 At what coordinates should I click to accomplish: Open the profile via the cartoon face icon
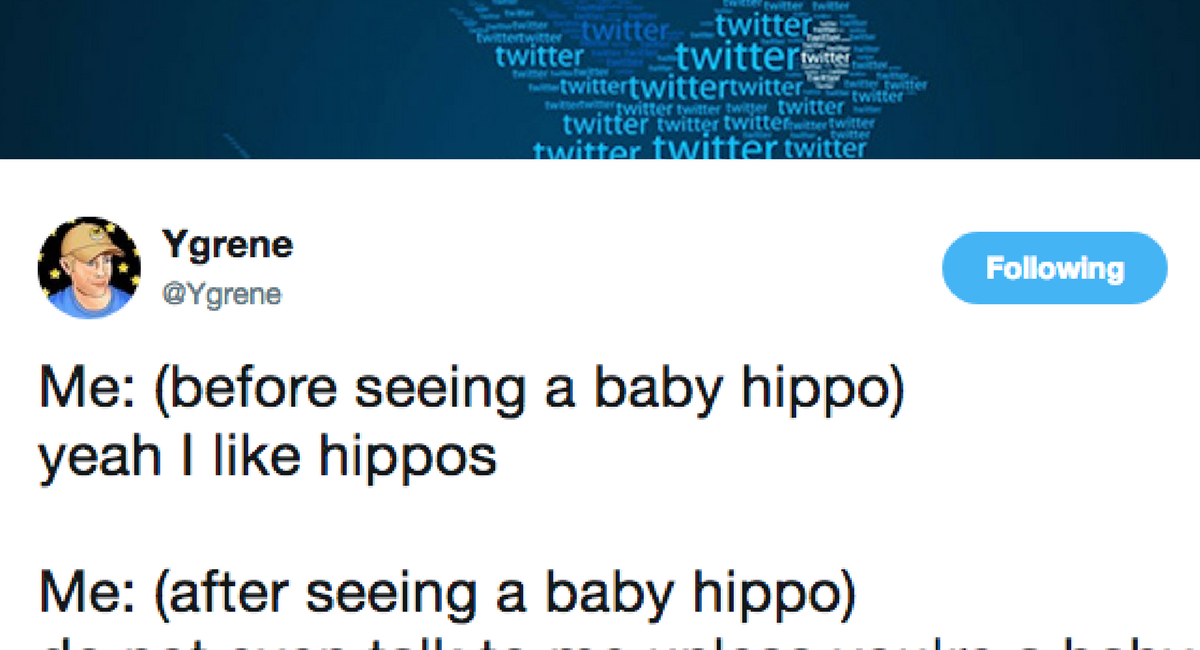coord(89,267)
